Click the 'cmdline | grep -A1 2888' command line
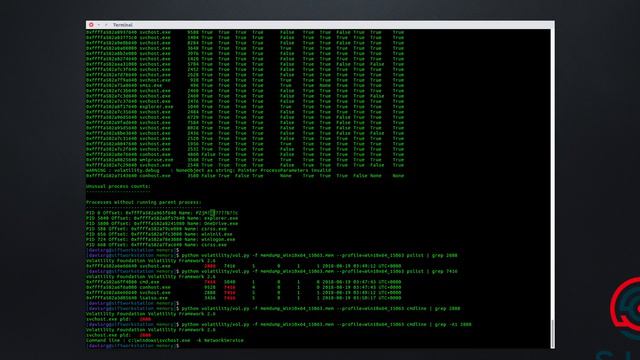Screen dimensions: 640x360 click(x=279, y=324)
